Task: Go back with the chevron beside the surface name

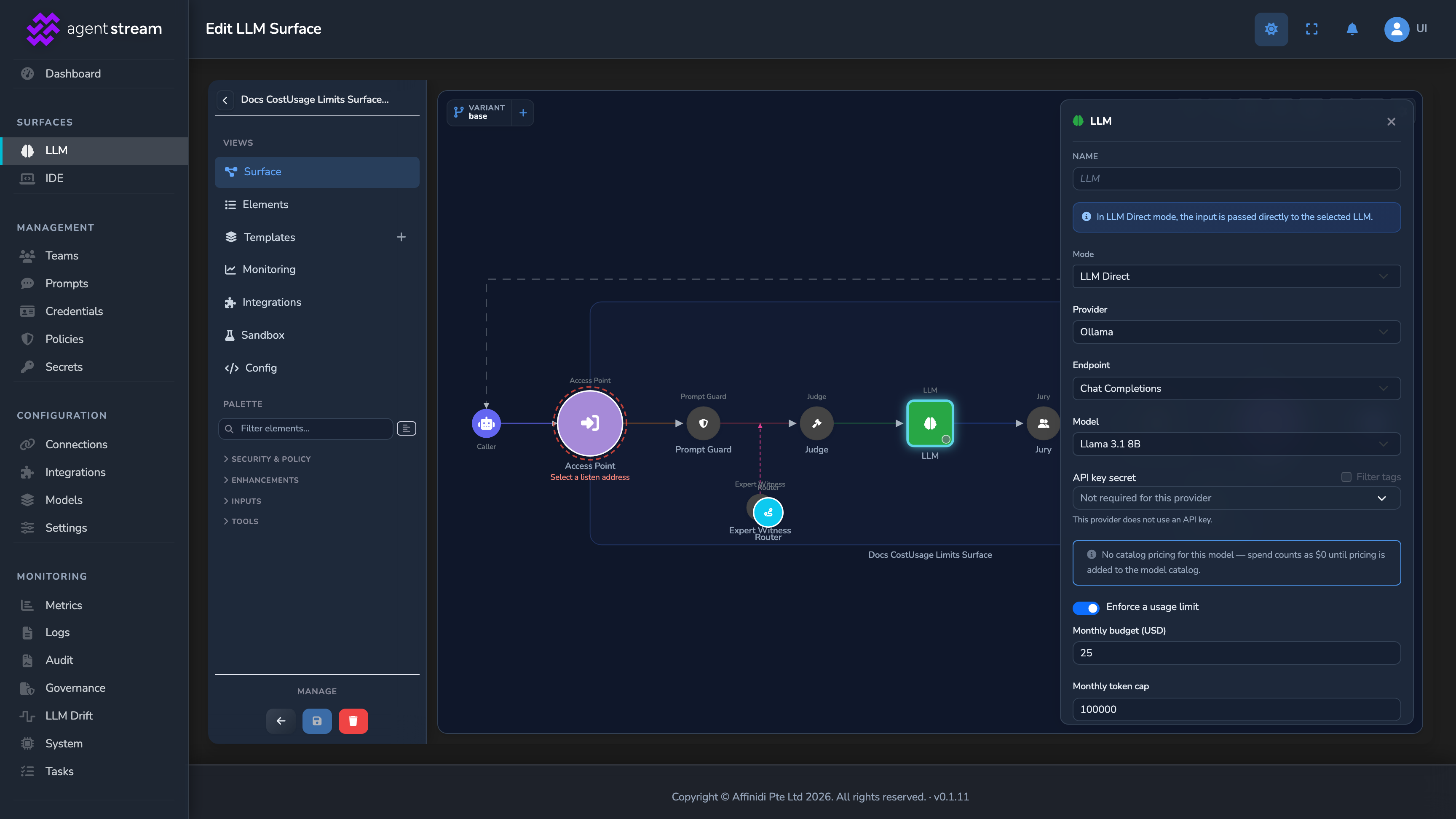Action: [x=225, y=100]
